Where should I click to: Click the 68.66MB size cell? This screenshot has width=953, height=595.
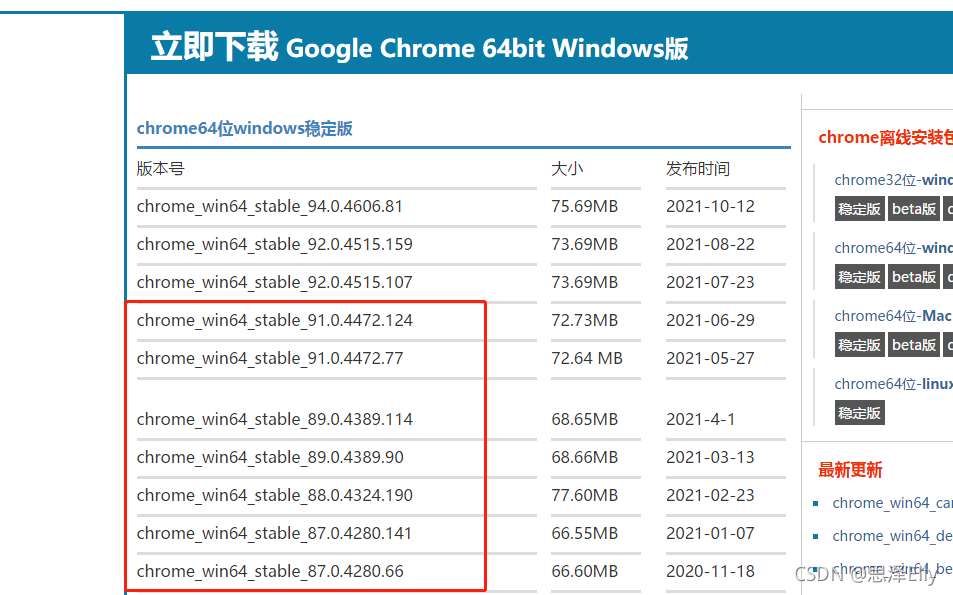(x=585, y=457)
